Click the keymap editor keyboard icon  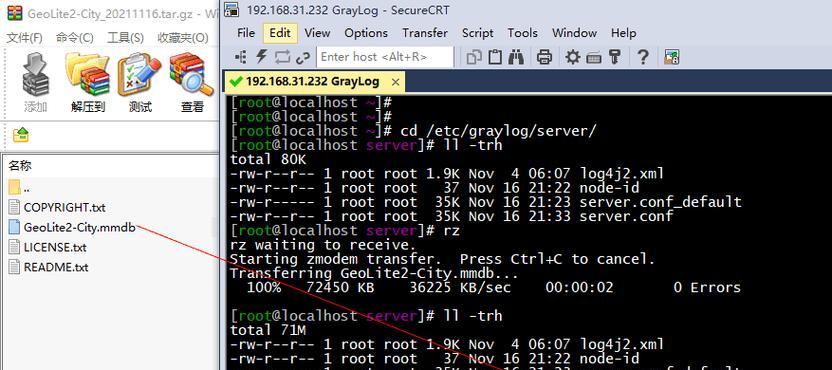pos(594,57)
